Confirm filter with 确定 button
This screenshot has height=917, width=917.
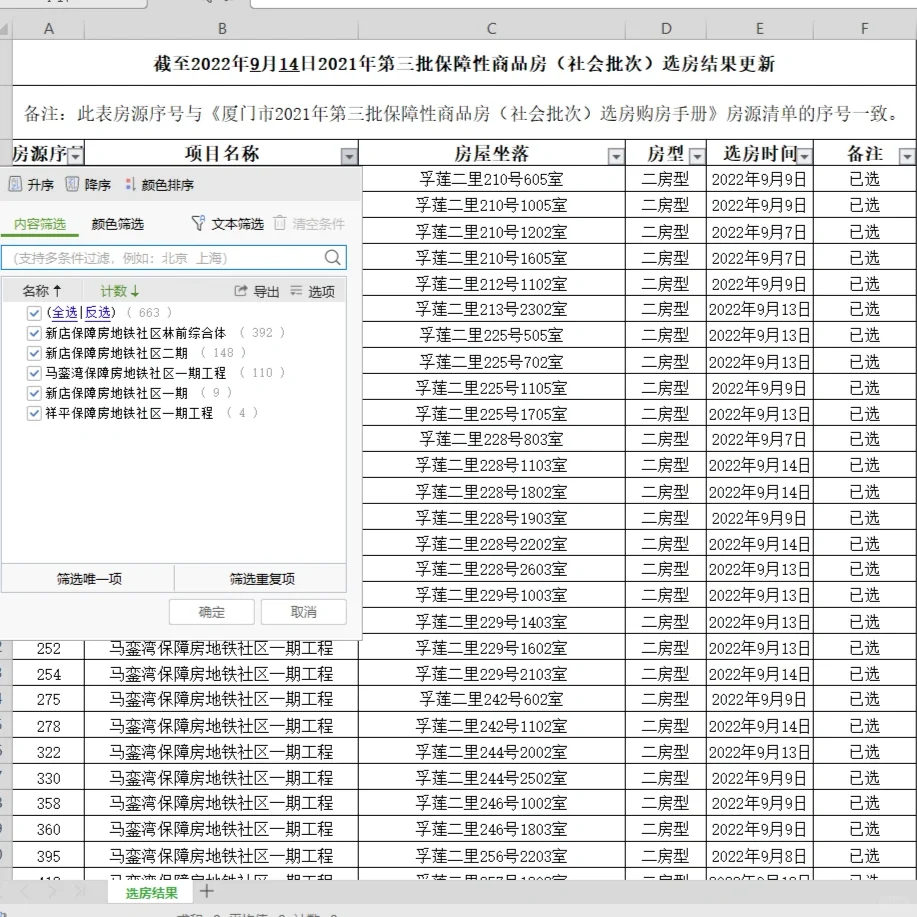coord(212,612)
